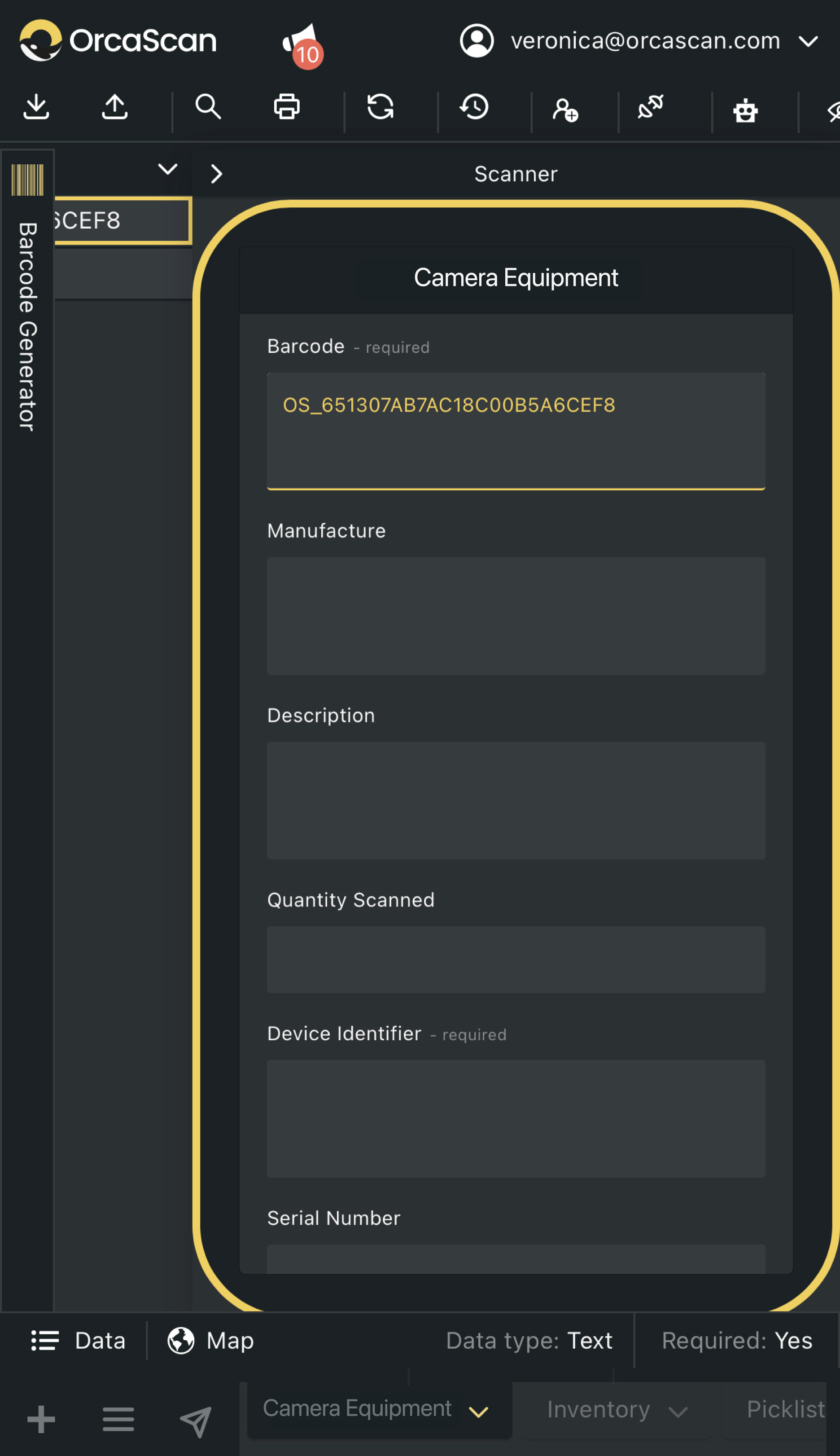Click the Manufacture input field
This screenshot has height=1456, width=840.
click(516, 616)
